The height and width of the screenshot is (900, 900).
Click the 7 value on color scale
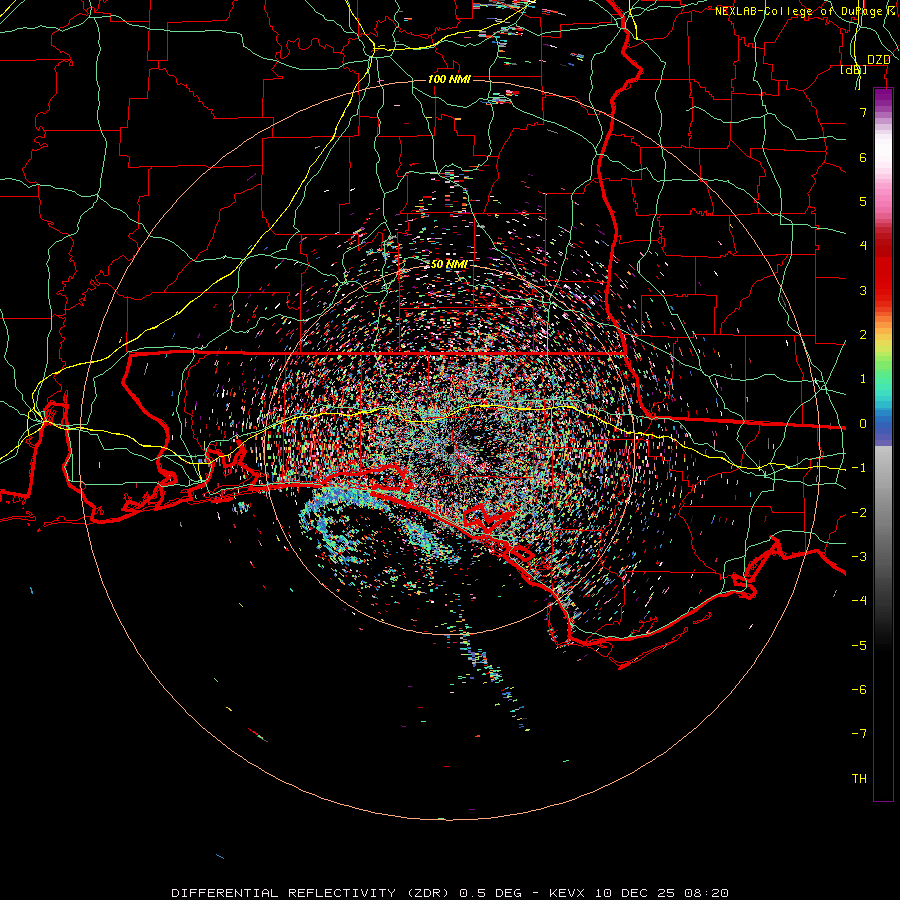[x=863, y=113]
